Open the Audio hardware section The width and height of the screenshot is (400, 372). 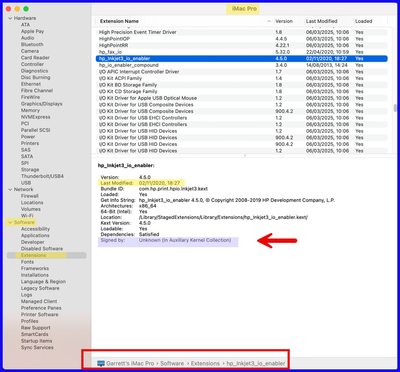point(28,38)
